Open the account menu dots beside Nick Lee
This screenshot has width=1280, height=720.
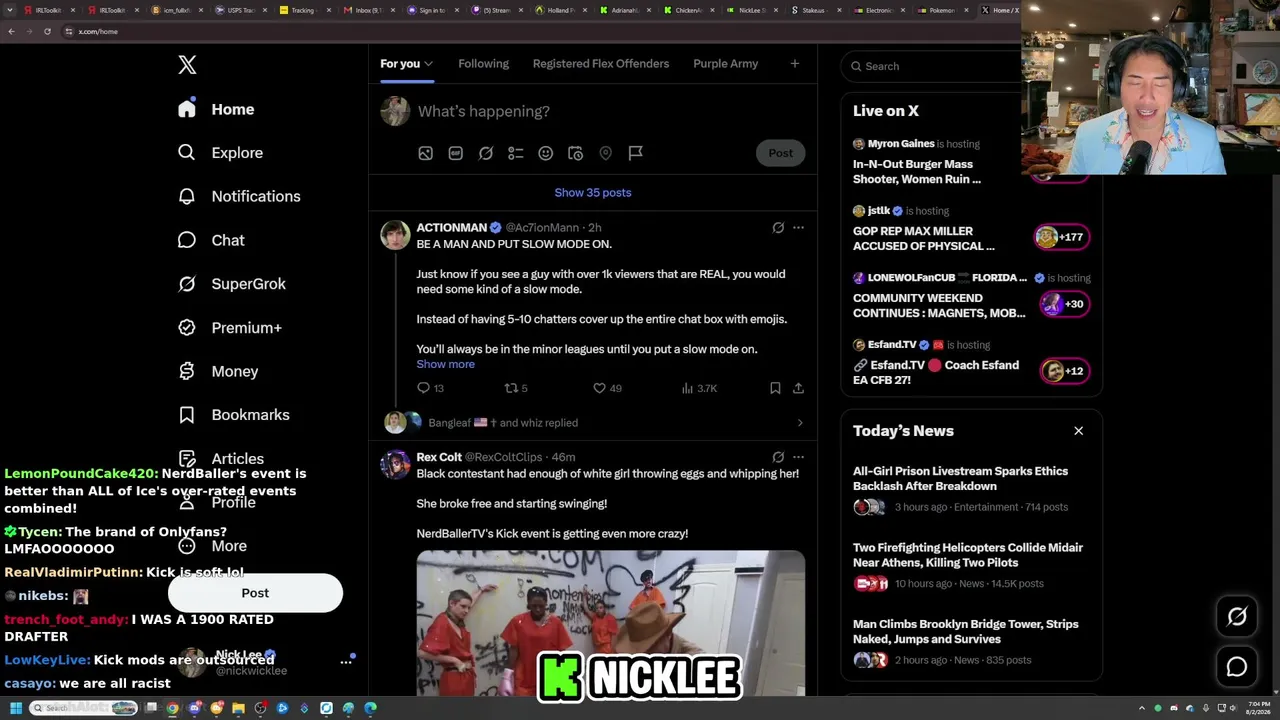point(346,661)
